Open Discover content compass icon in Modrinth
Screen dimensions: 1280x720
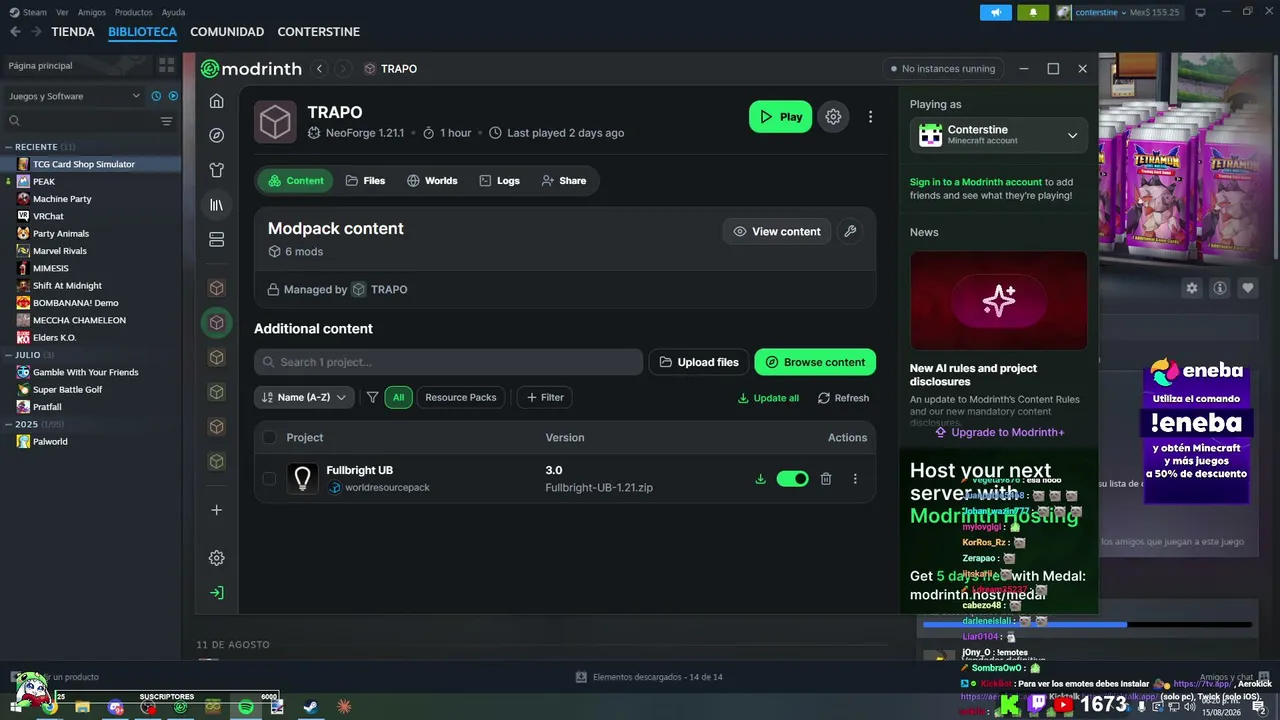[x=216, y=135]
